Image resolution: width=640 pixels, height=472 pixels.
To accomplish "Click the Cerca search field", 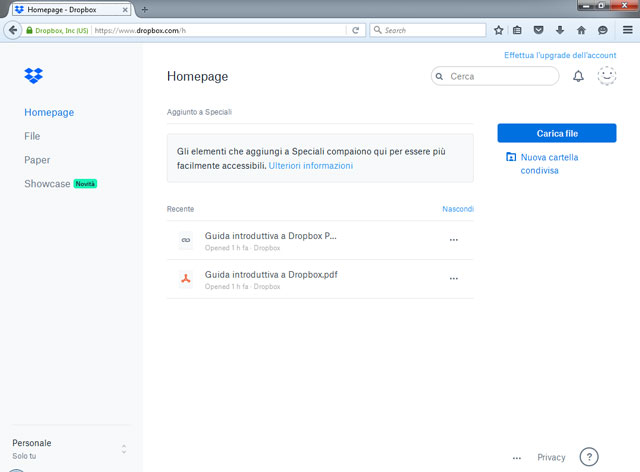I will (495, 76).
